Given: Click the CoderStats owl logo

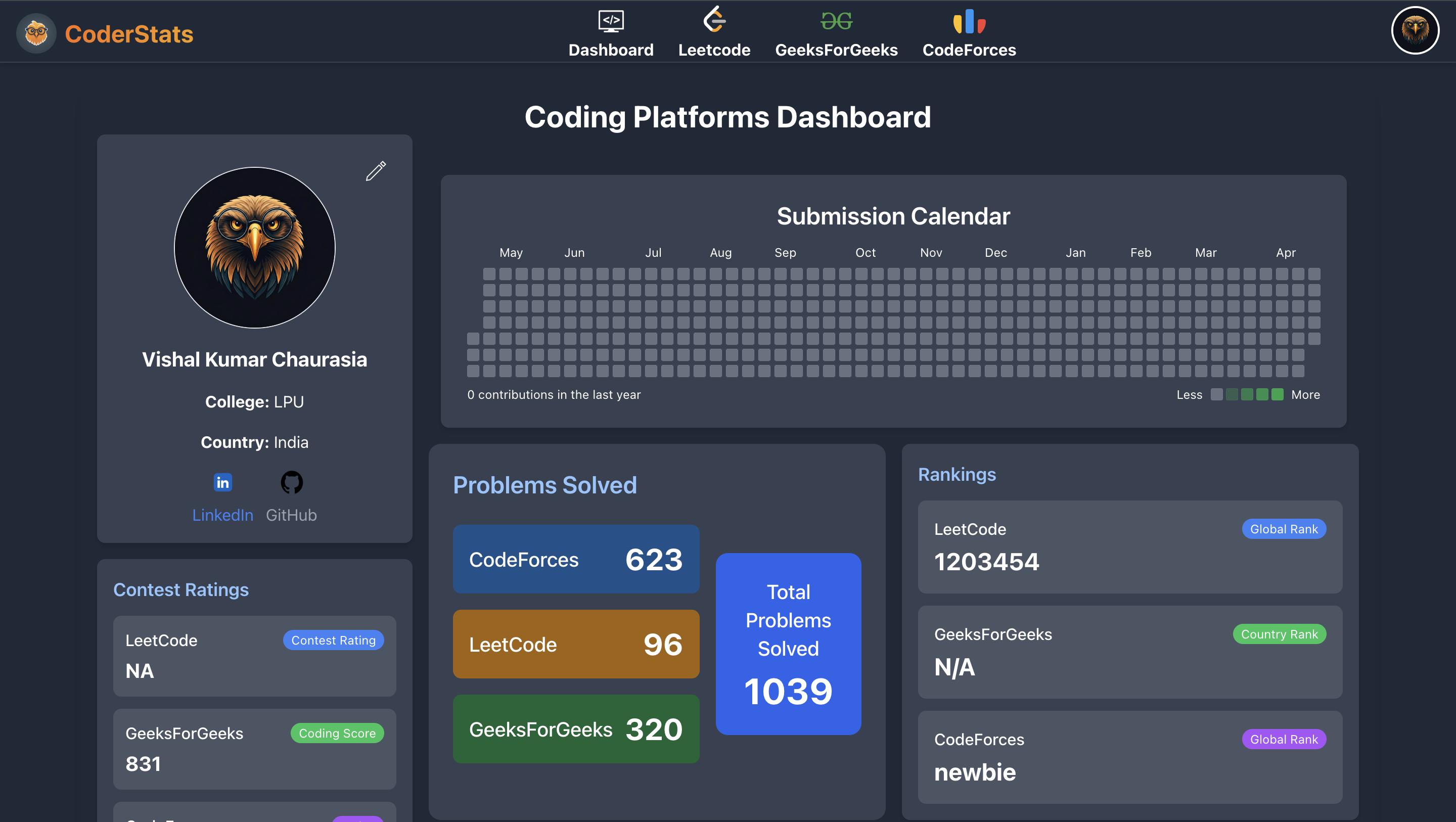Looking at the screenshot, I should (x=36, y=33).
